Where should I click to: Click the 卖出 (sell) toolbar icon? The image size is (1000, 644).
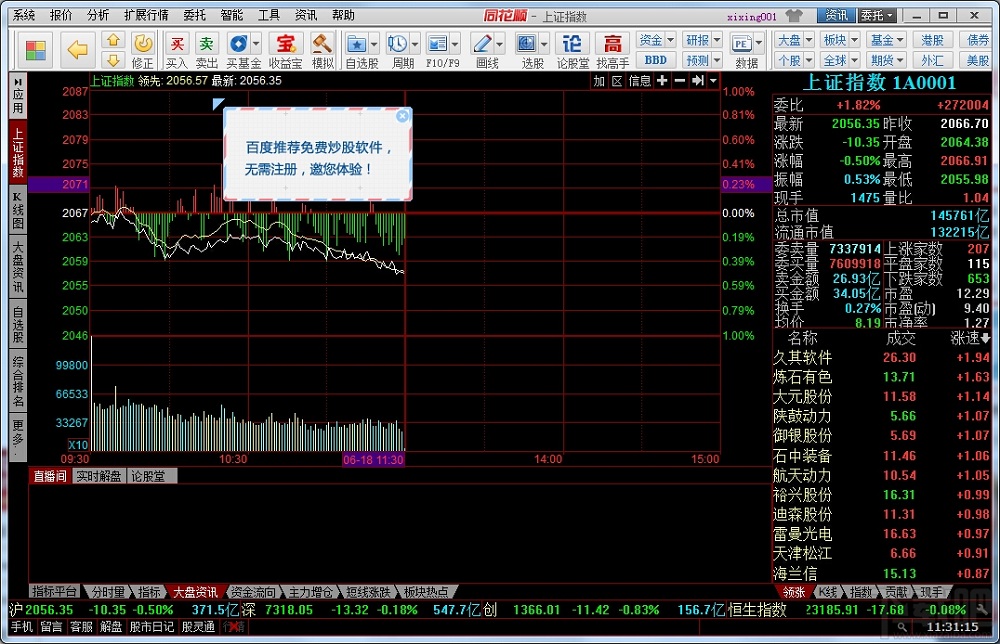click(x=206, y=44)
